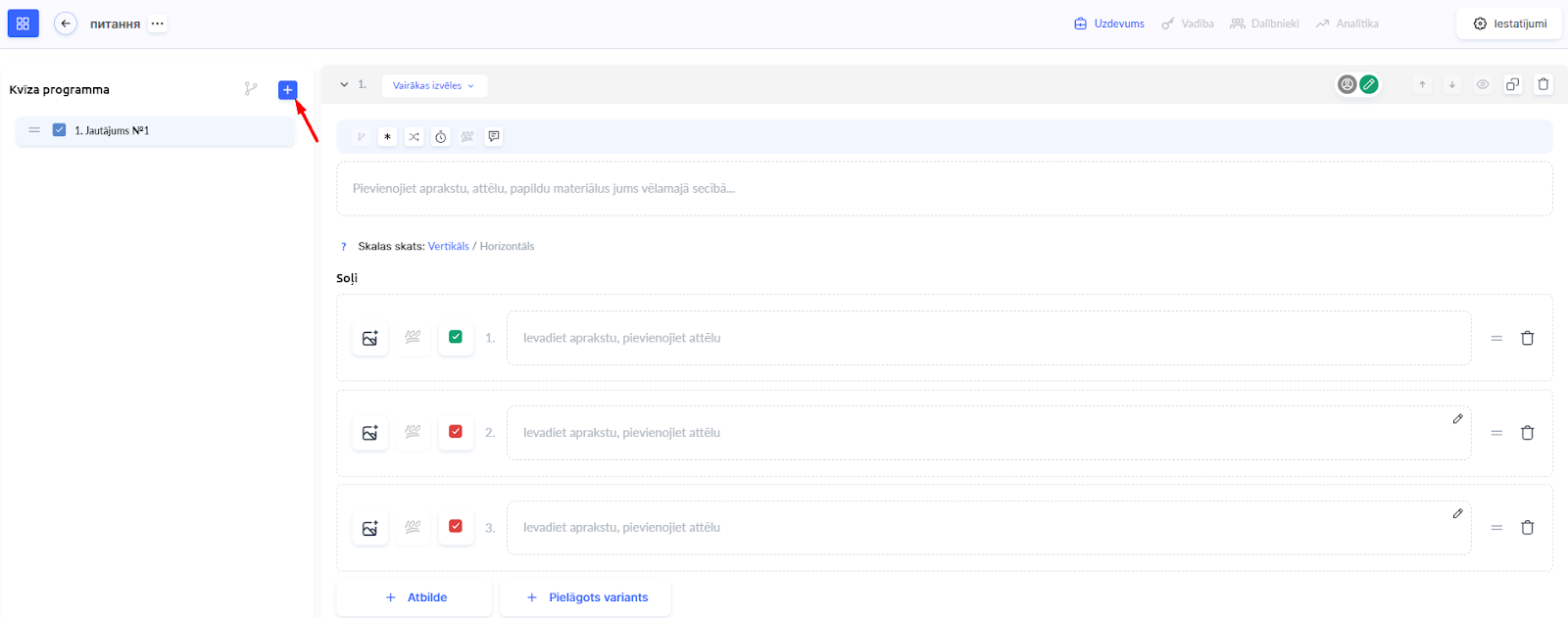Uncheck the 1. Jautājums №1 checkbox
Image resolution: width=1568 pixels, height=618 pixels.
coord(59,130)
